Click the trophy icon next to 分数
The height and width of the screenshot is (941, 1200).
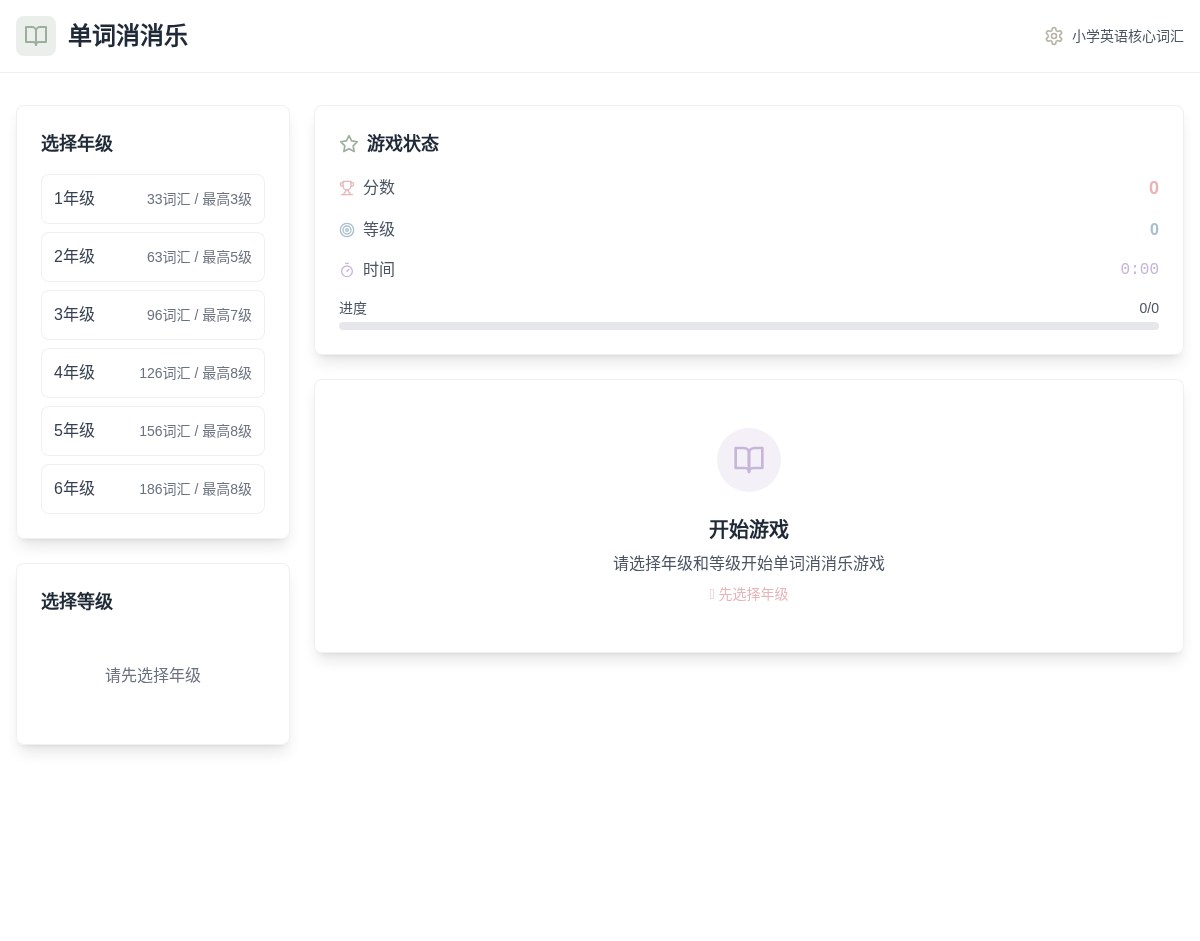[x=347, y=188]
